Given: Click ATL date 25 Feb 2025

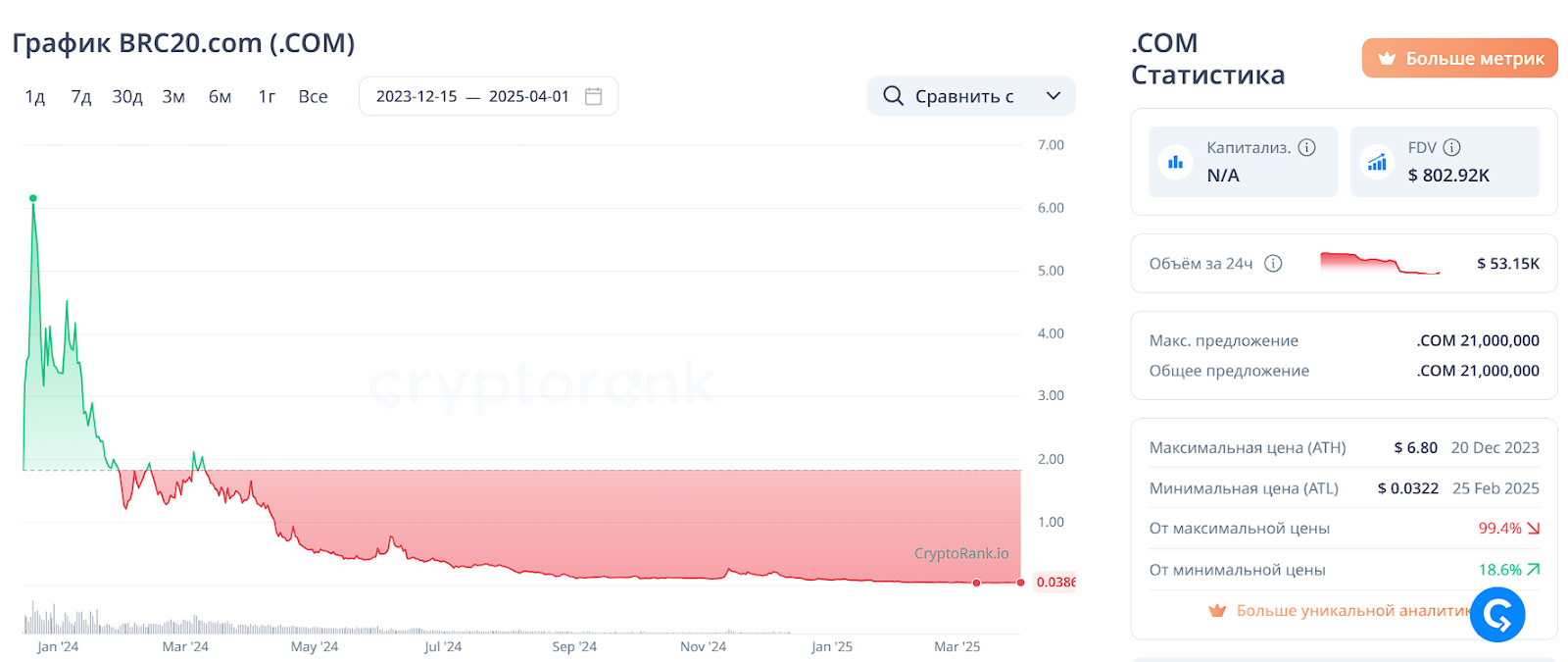Looking at the screenshot, I should [1495, 487].
